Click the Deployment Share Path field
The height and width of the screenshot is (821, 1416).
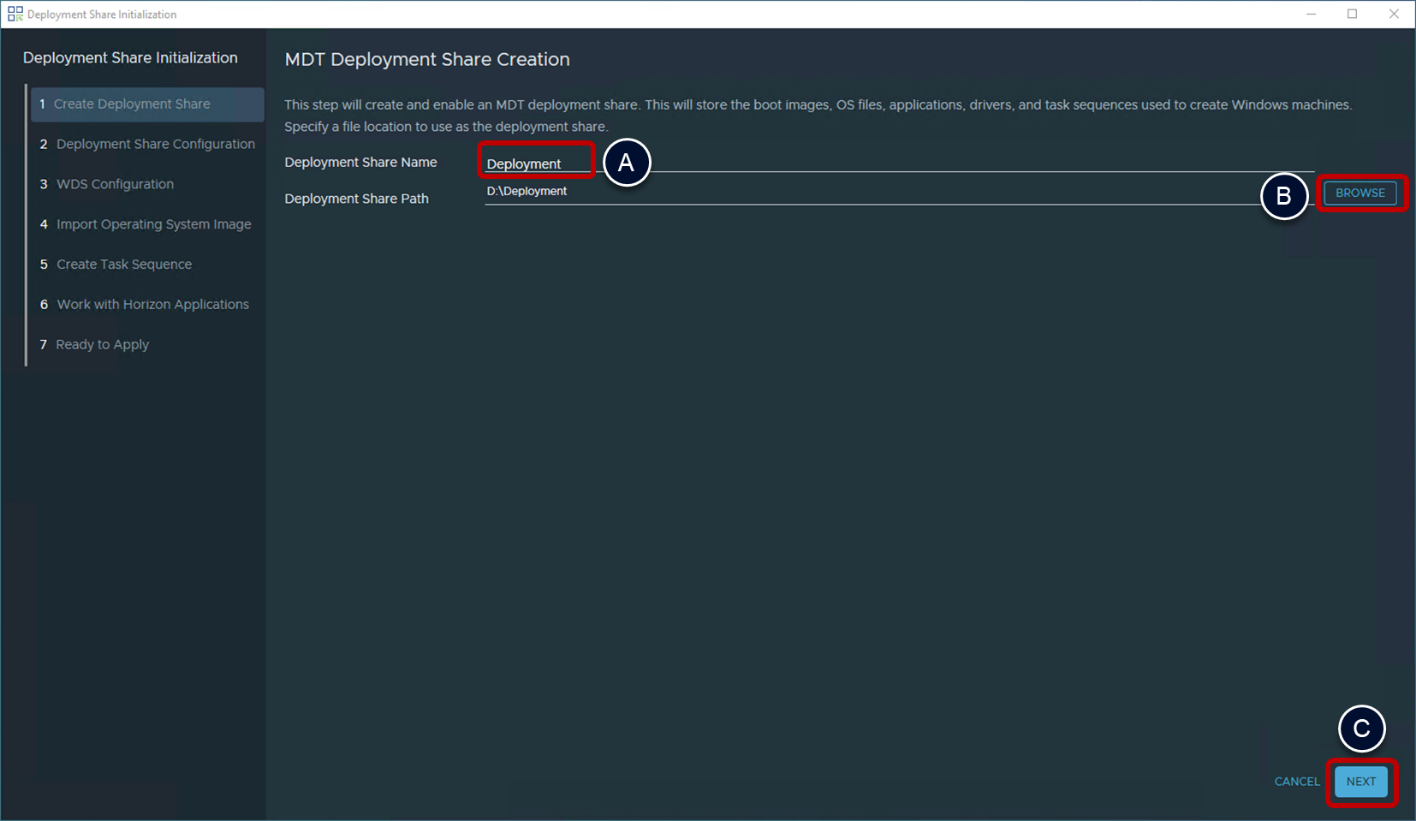tap(870, 191)
